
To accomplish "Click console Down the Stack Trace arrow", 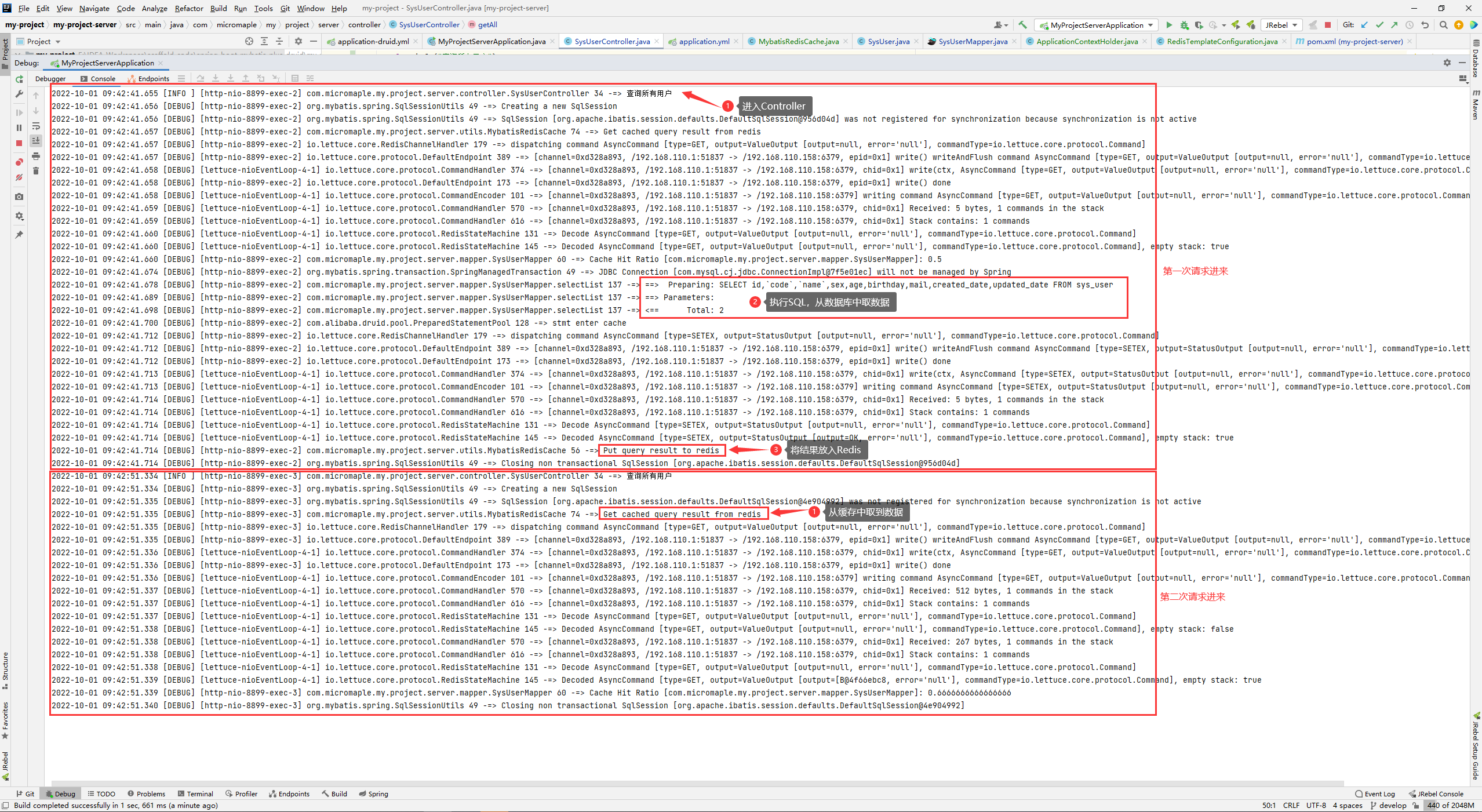I will coord(36,111).
